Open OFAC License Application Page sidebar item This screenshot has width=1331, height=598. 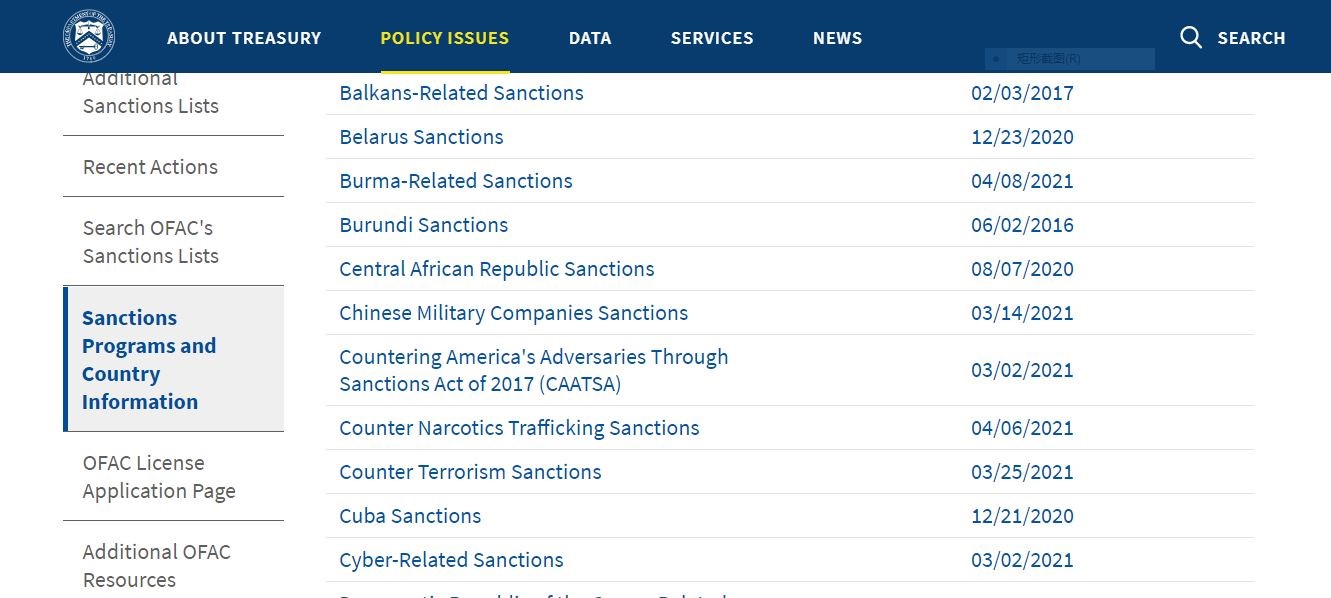pos(159,477)
